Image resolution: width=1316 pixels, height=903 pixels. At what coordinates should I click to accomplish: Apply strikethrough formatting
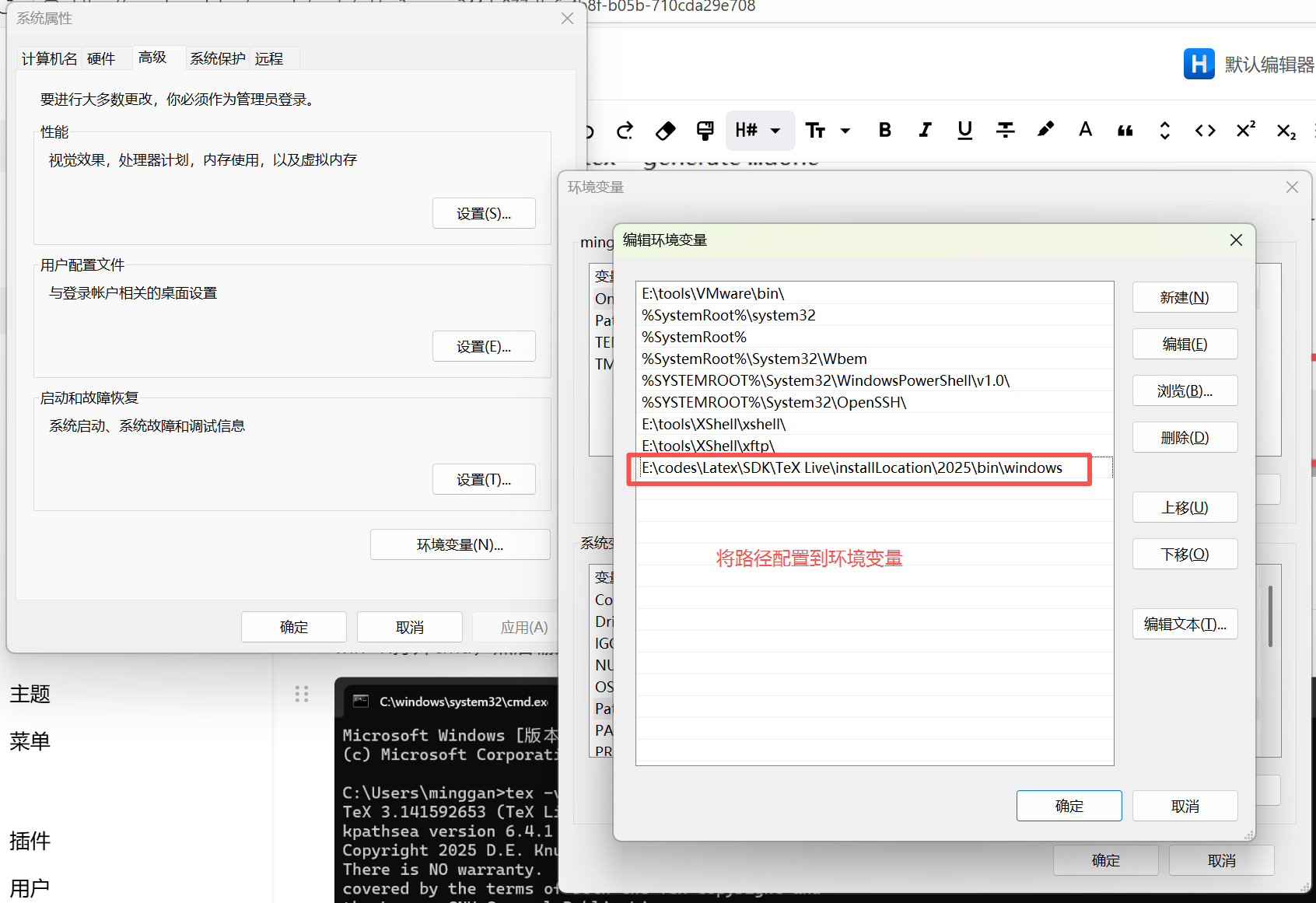pyautogui.click(x=1005, y=131)
